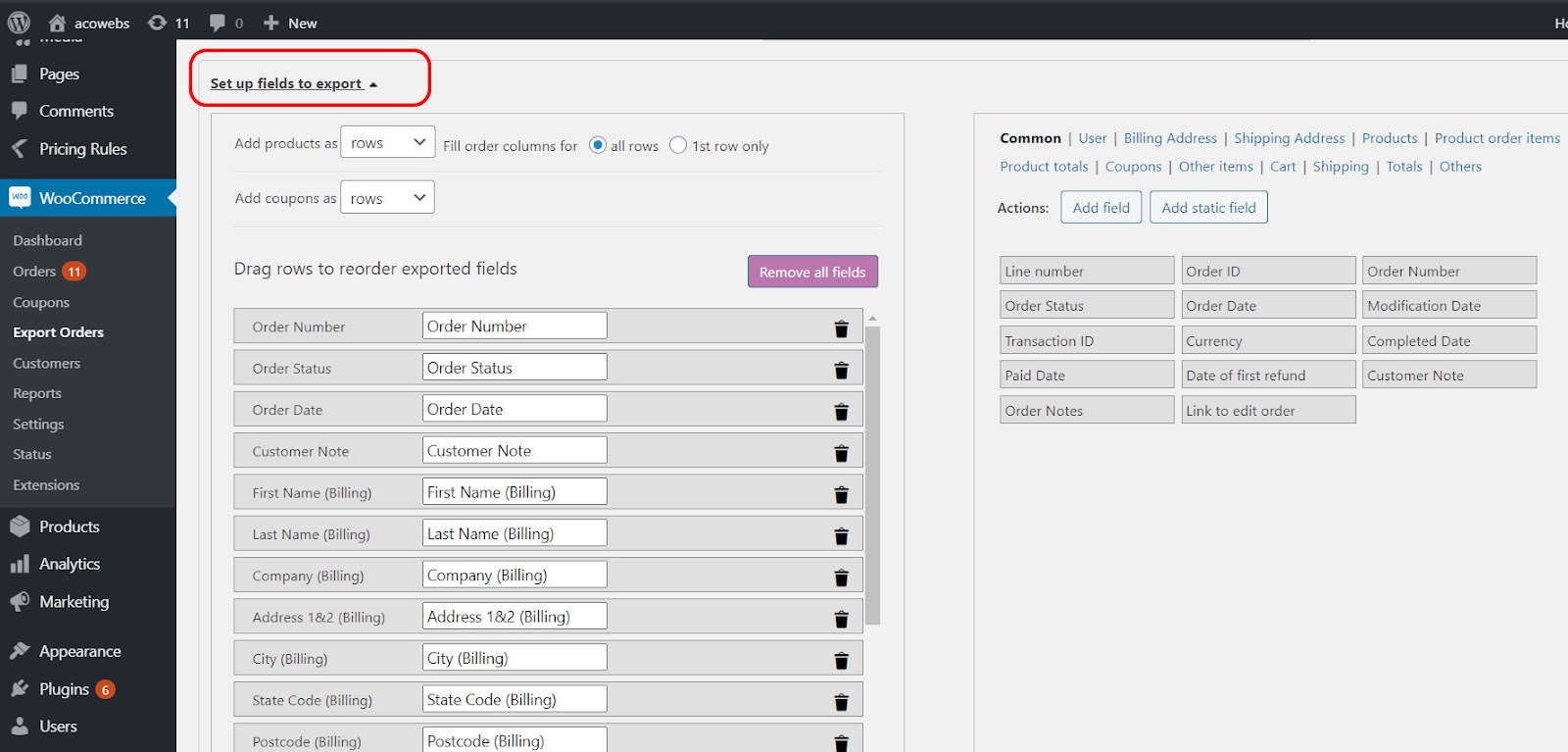Switch to the Product totals tab
The height and width of the screenshot is (752, 1568).
pos(1044,167)
